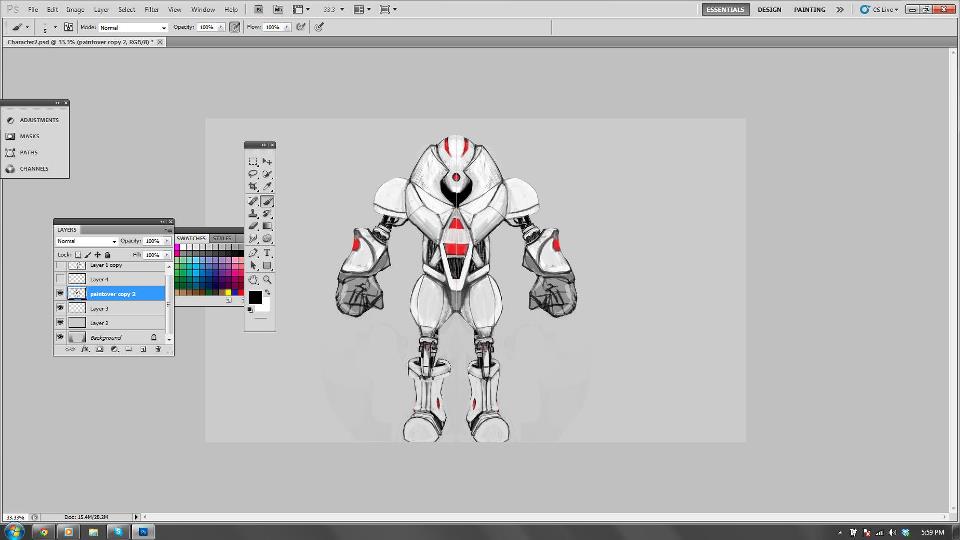Activate the Zoom magnifier tool
960x540 pixels.
click(x=267, y=280)
